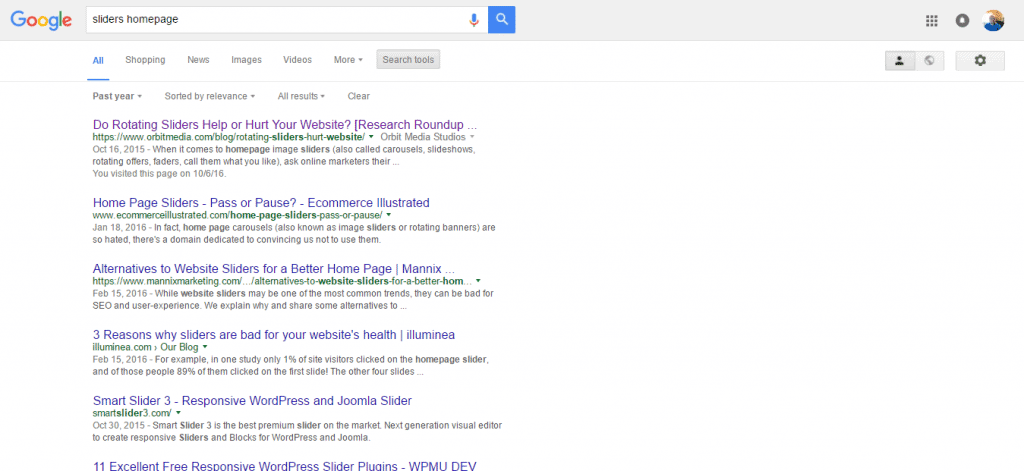Switch to the Shopping tab
1024x471 pixels.
click(145, 59)
